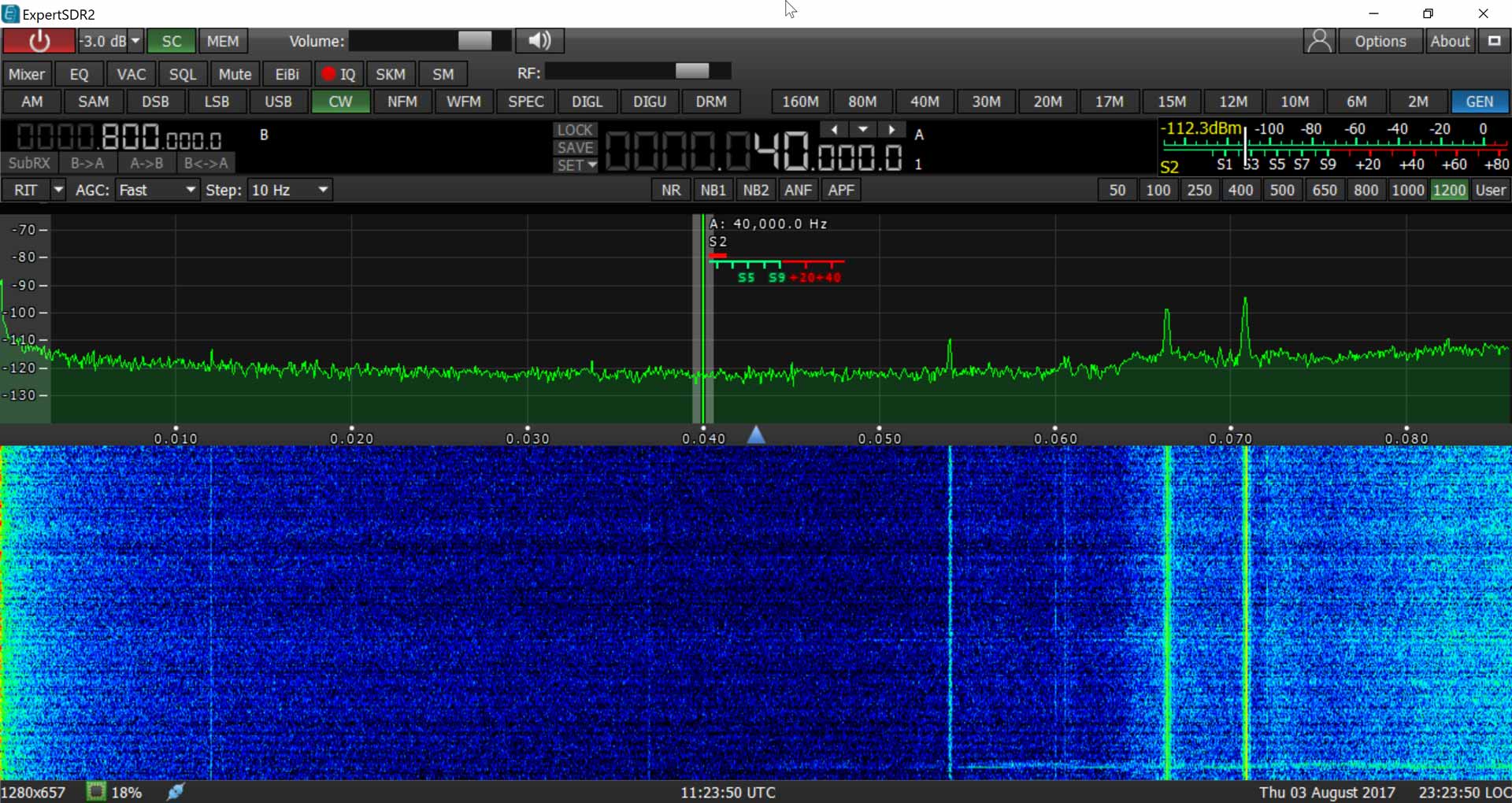Click the right arrow above frequency display
This screenshot has height=803, width=1512.
pos(891,129)
